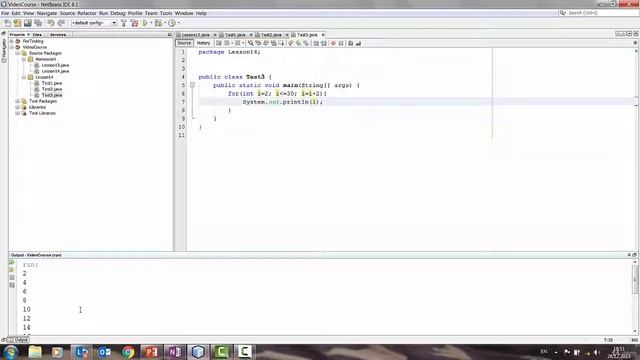Screen dimensions: 640x360
Task: Open OneNote from the taskbar
Action: click(174, 352)
